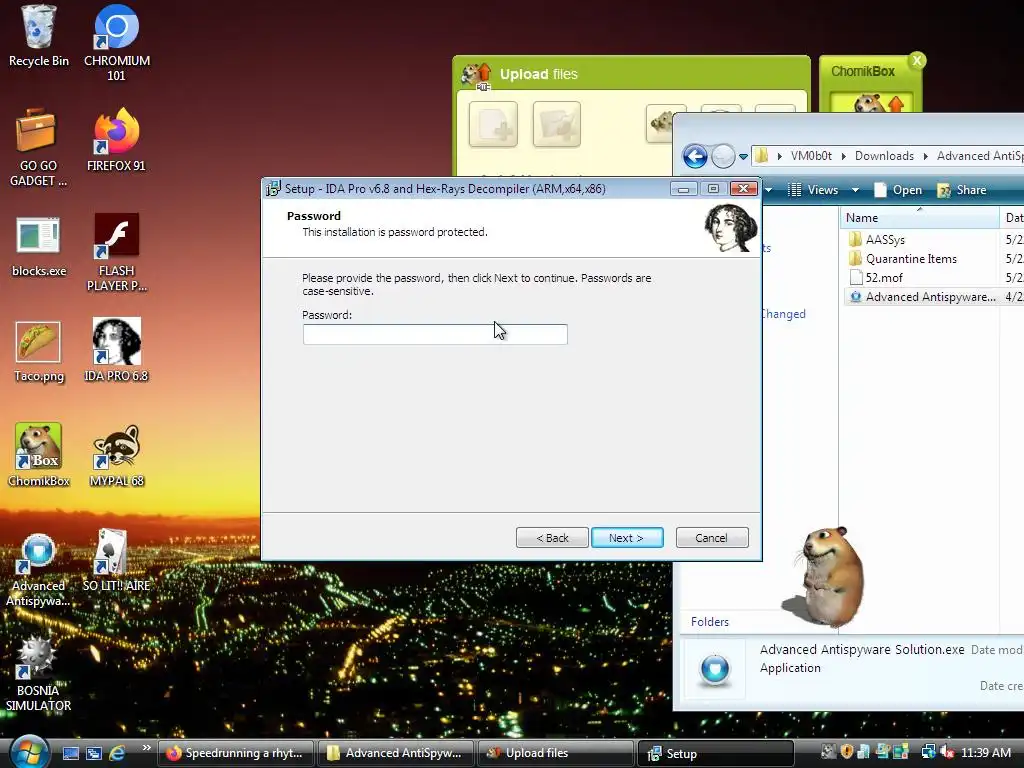Expand breadcrumb arrow before Advanced AntiSpyware

click(x=925, y=156)
